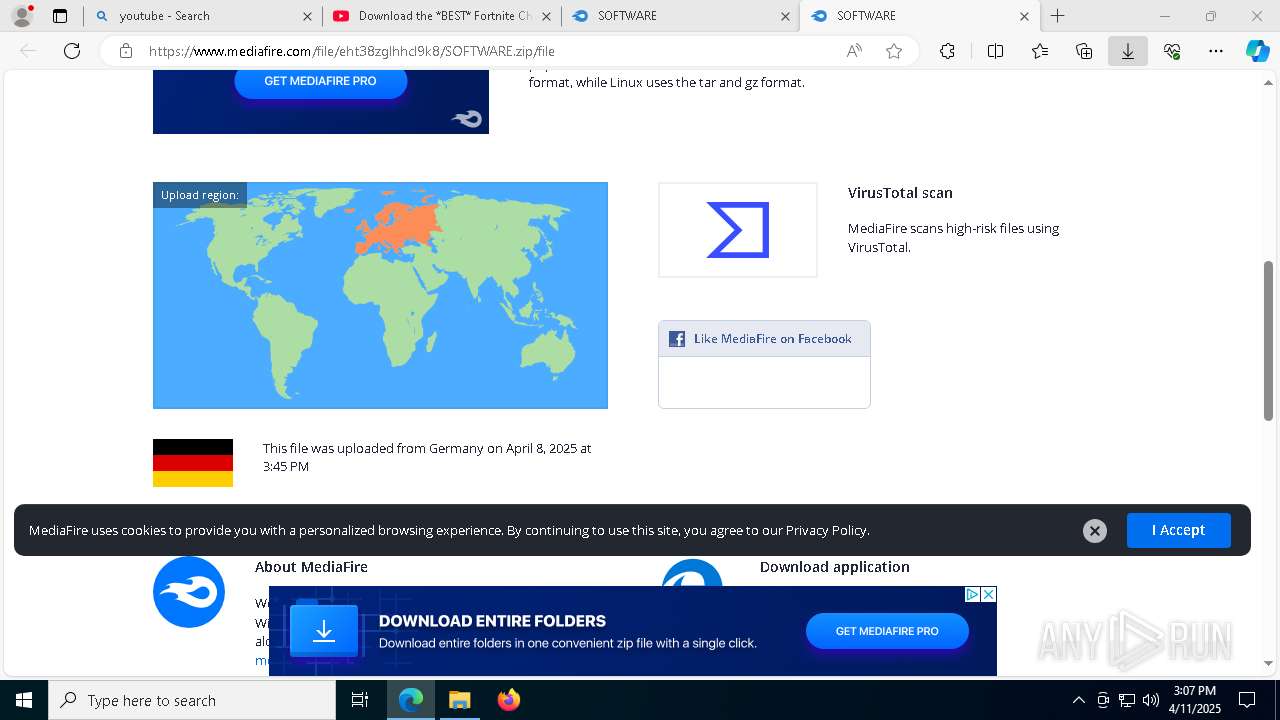Open the Downloads arrow icon
The width and height of the screenshot is (1280, 720).
(1128, 51)
